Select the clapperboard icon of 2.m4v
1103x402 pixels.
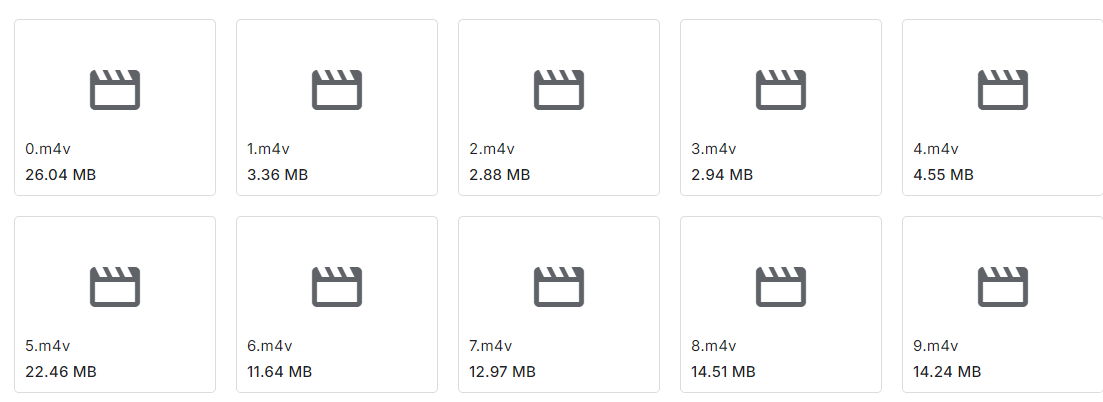click(559, 89)
